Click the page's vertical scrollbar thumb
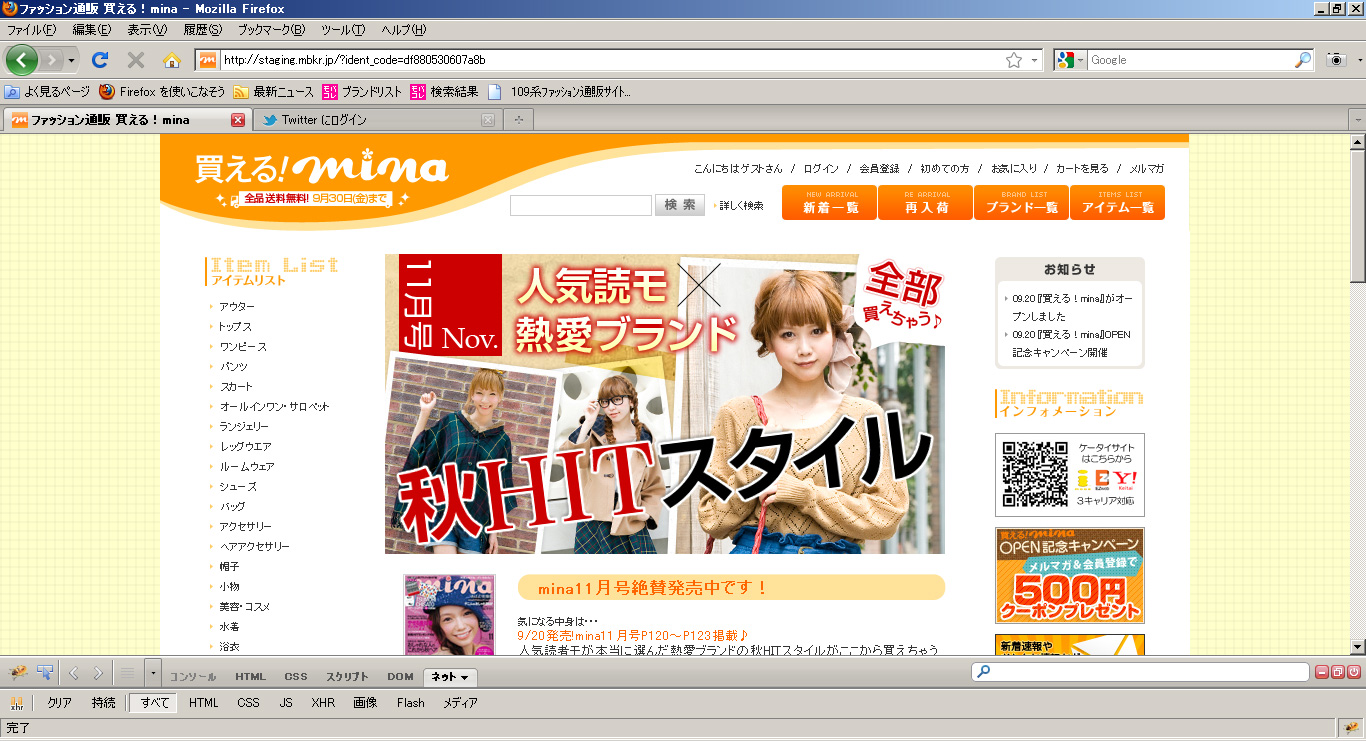This screenshot has height=741, width=1366. click(x=1357, y=215)
